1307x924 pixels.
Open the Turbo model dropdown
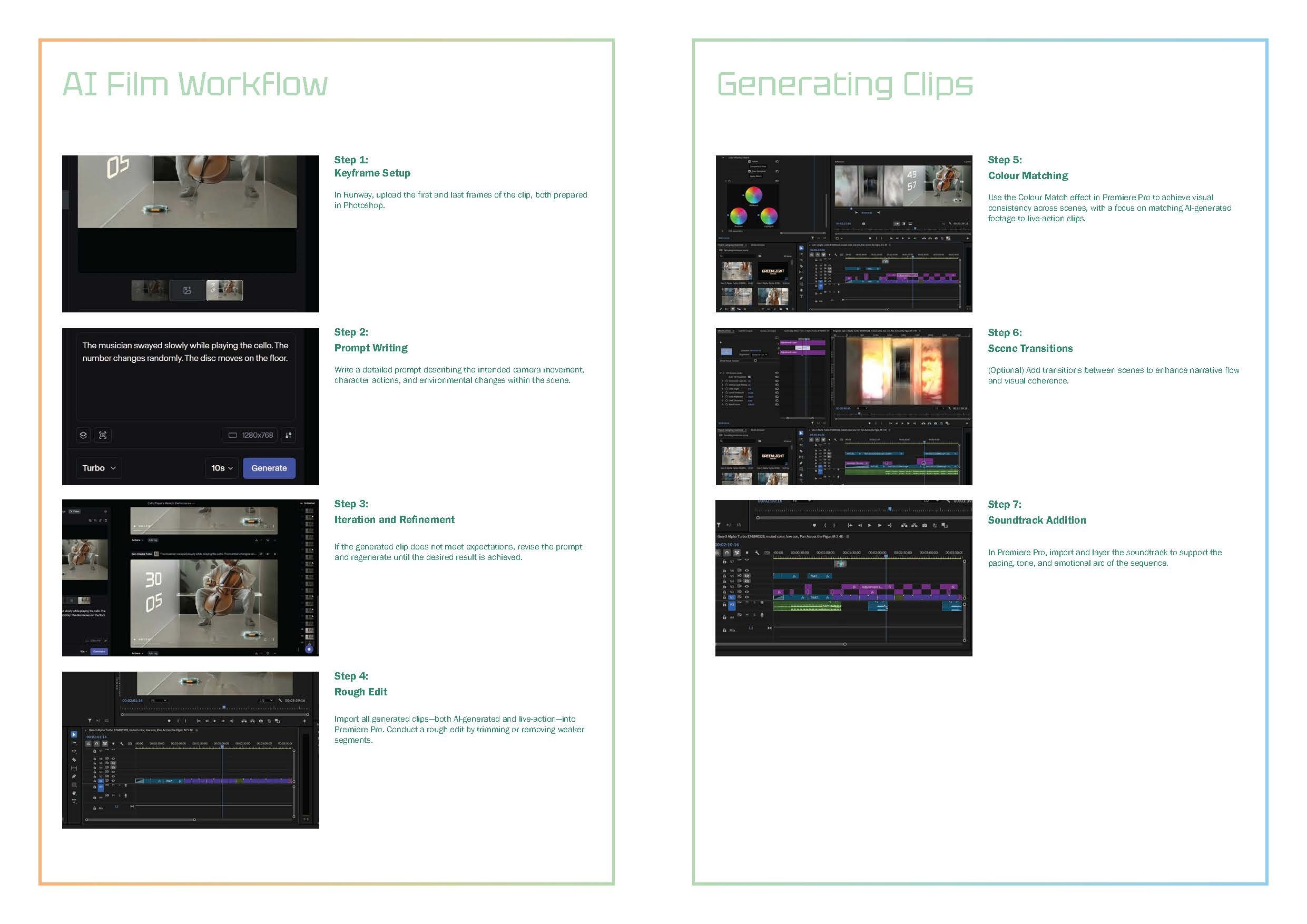[99, 468]
